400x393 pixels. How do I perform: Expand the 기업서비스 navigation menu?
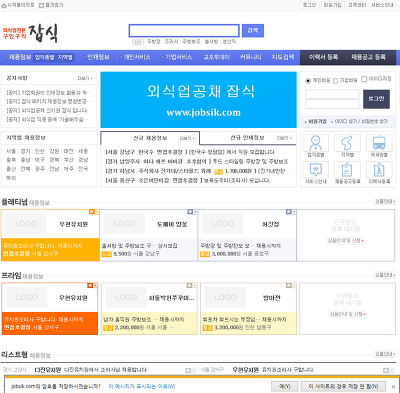(177, 57)
